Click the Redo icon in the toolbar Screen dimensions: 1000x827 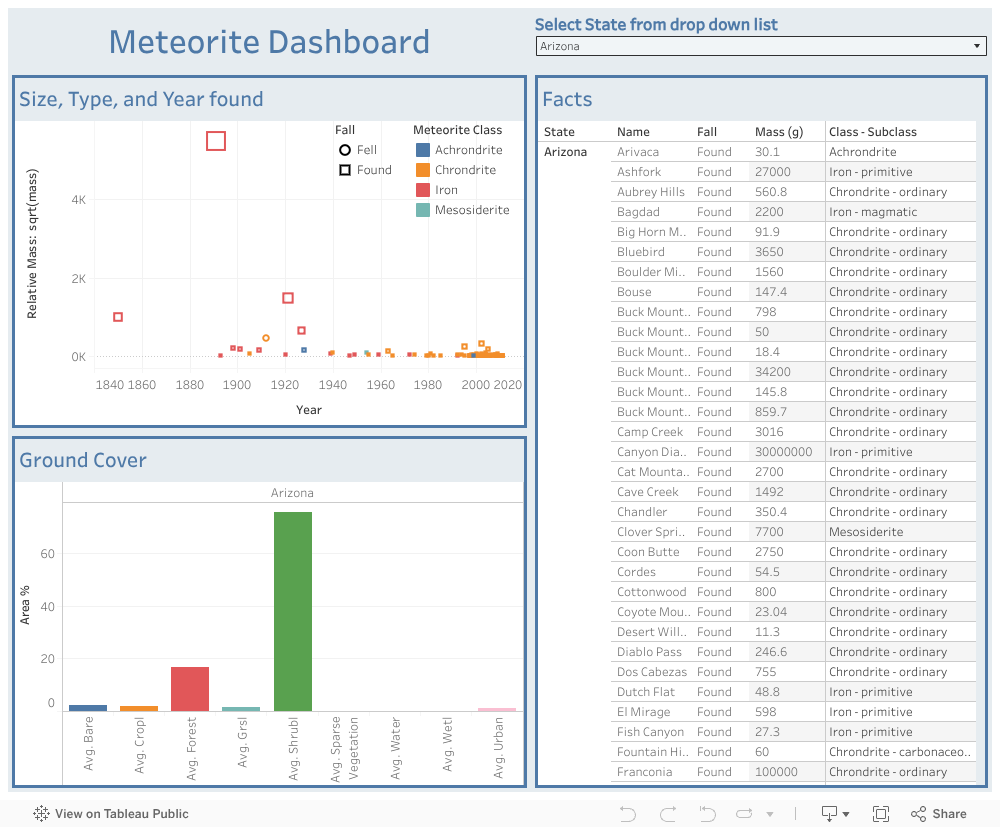click(x=668, y=814)
